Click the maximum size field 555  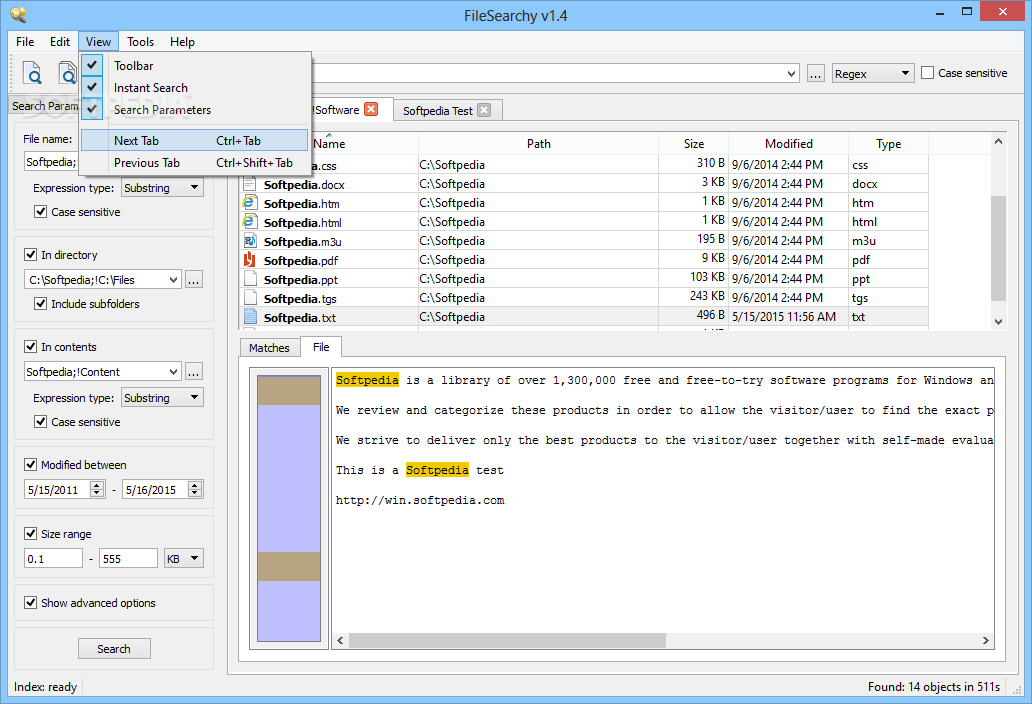pos(128,559)
